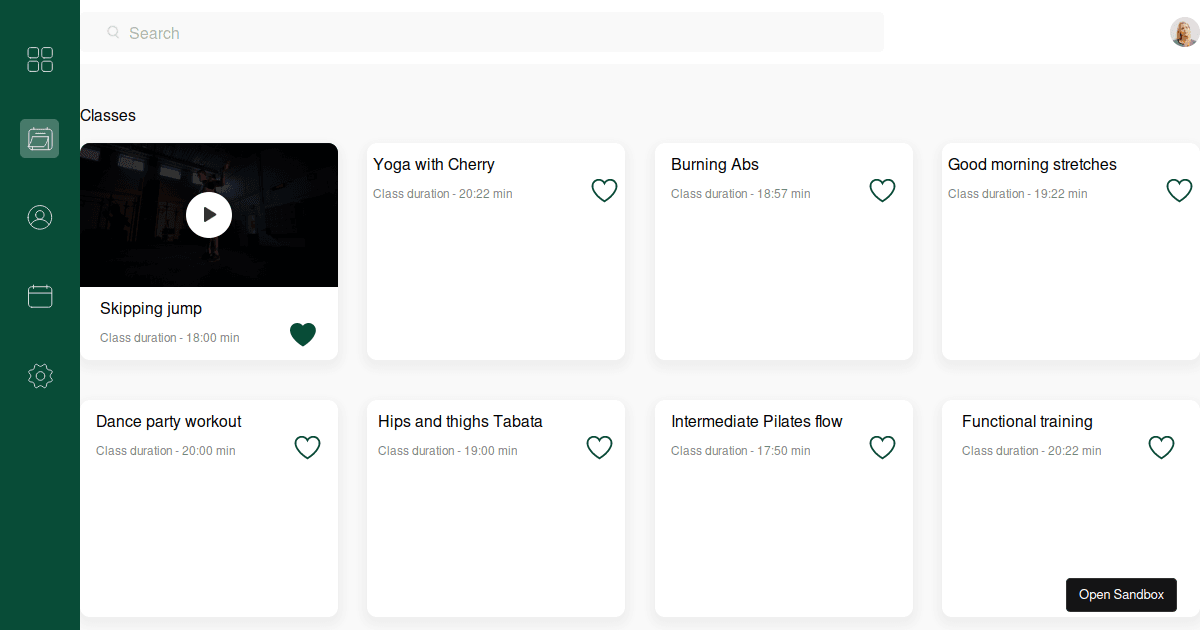The width and height of the screenshot is (1200, 630).
Task: Click the user avatar in top right
Action: coord(1184,32)
